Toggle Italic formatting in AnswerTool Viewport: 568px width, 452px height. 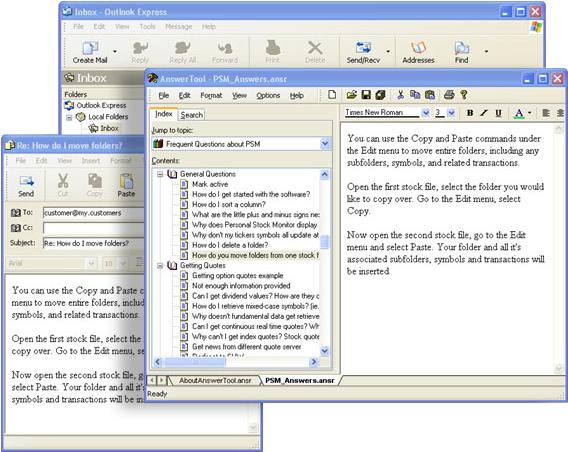point(484,113)
